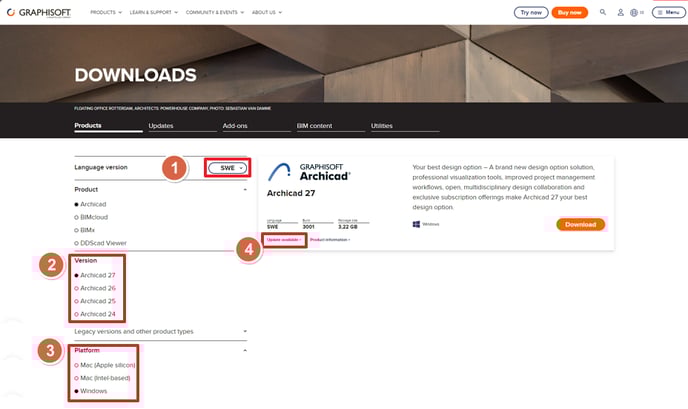Switch to the Utilities tab
This screenshot has width=688, height=409.
405,126
